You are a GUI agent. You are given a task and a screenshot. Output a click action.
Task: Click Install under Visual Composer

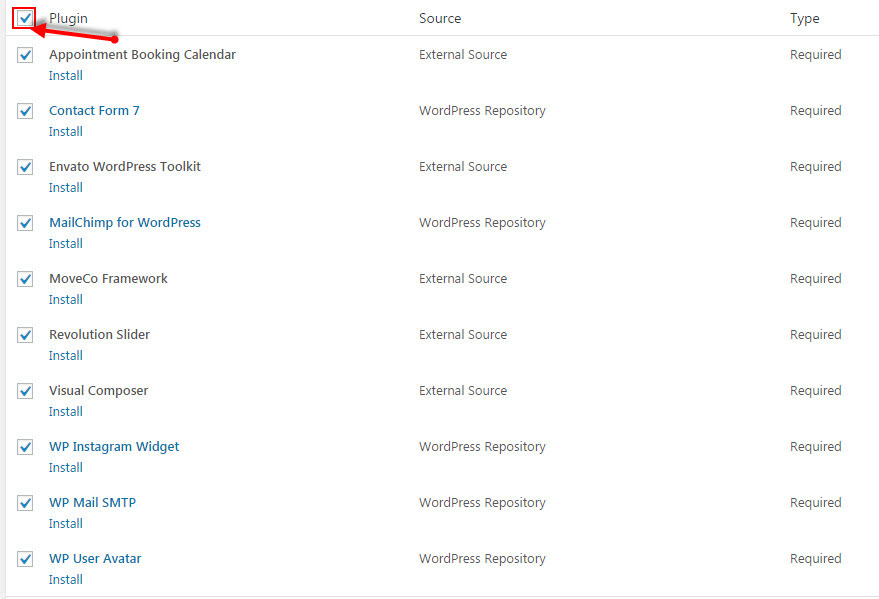pos(66,412)
